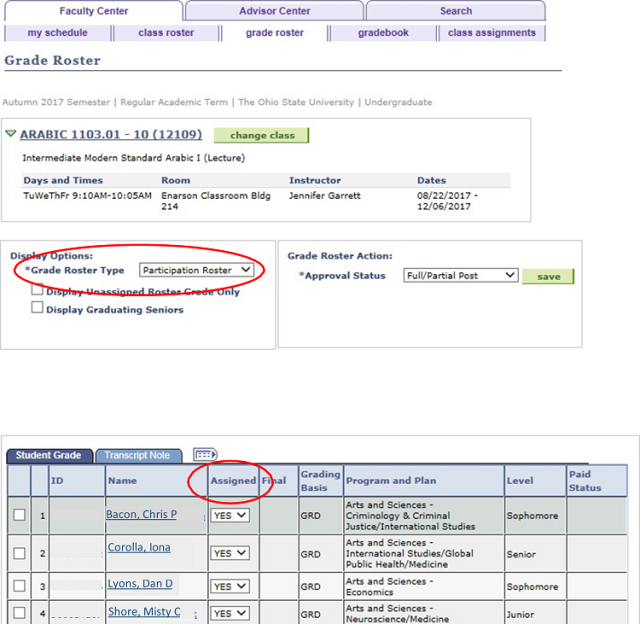640x624 pixels.
Task: Tick the row checkbox for student 2
Action: point(19,553)
